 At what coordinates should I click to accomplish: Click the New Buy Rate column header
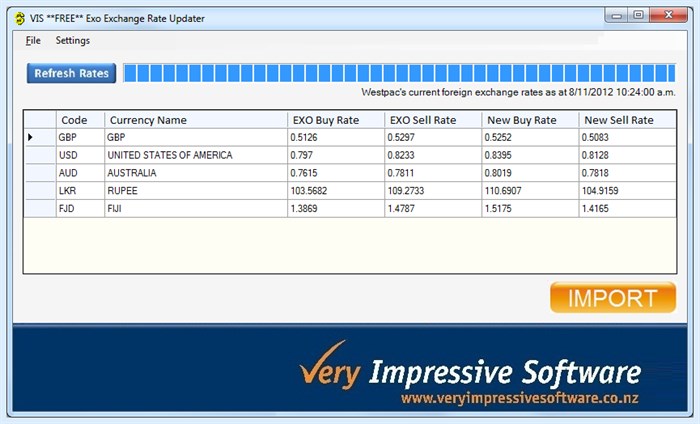529,120
